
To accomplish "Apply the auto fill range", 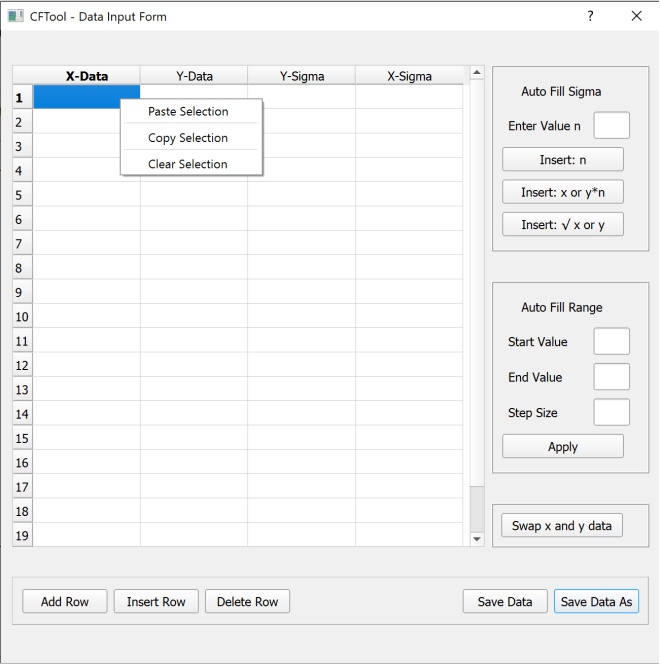I will pos(562,447).
